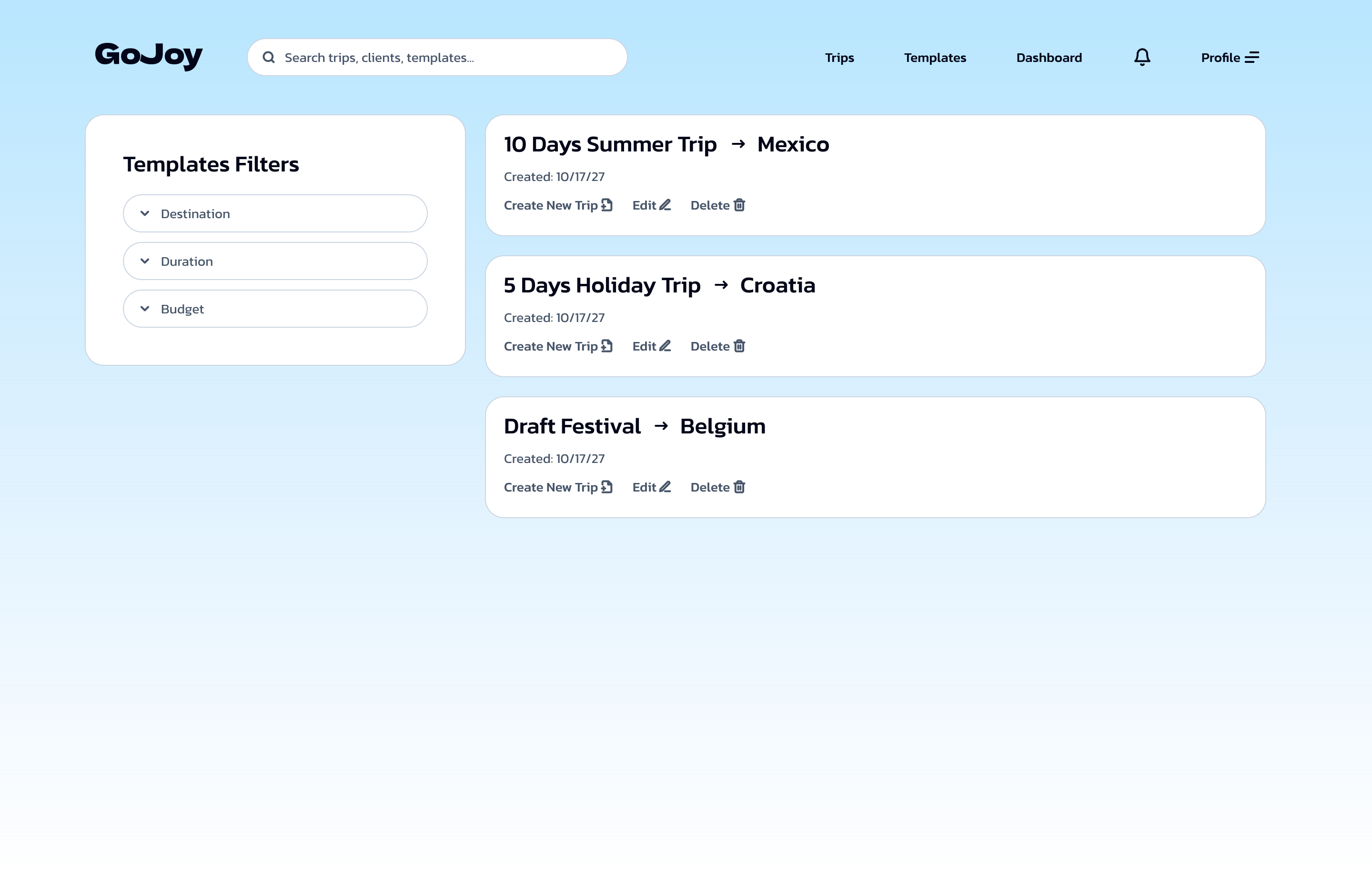Click the search trips input field
This screenshot has width=1372, height=884.
[436, 57]
